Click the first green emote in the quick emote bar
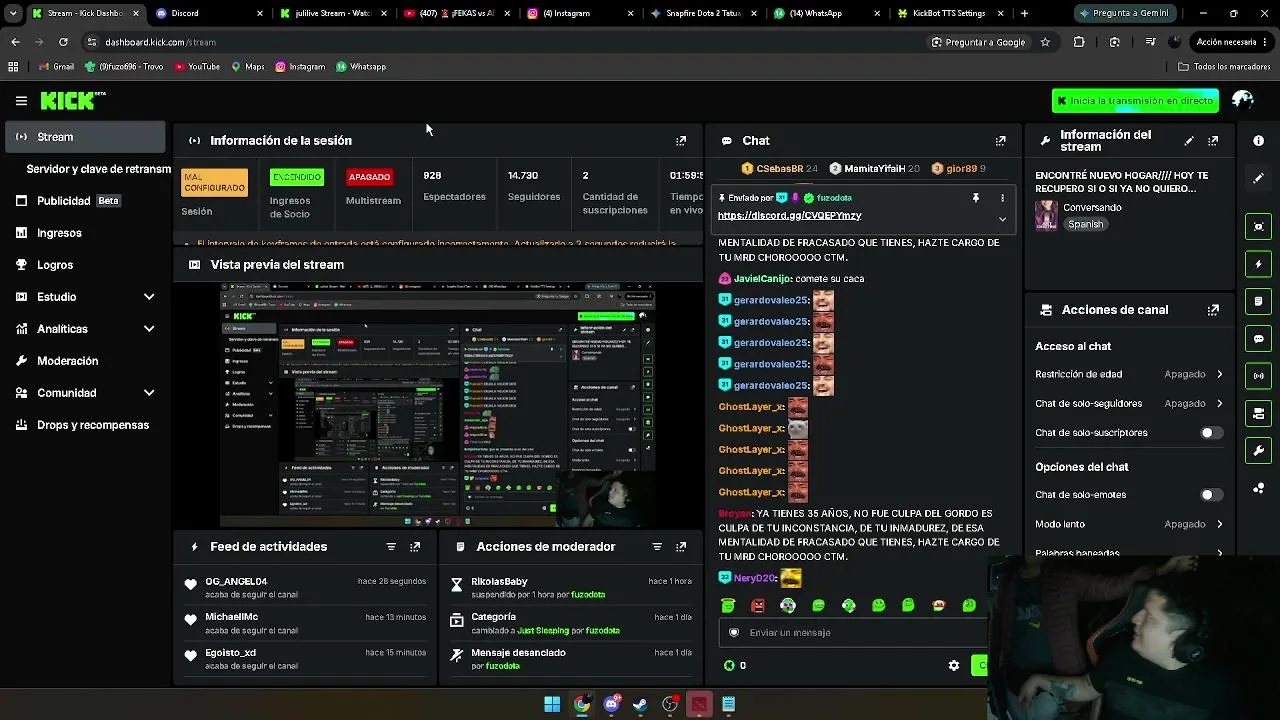 (728, 605)
